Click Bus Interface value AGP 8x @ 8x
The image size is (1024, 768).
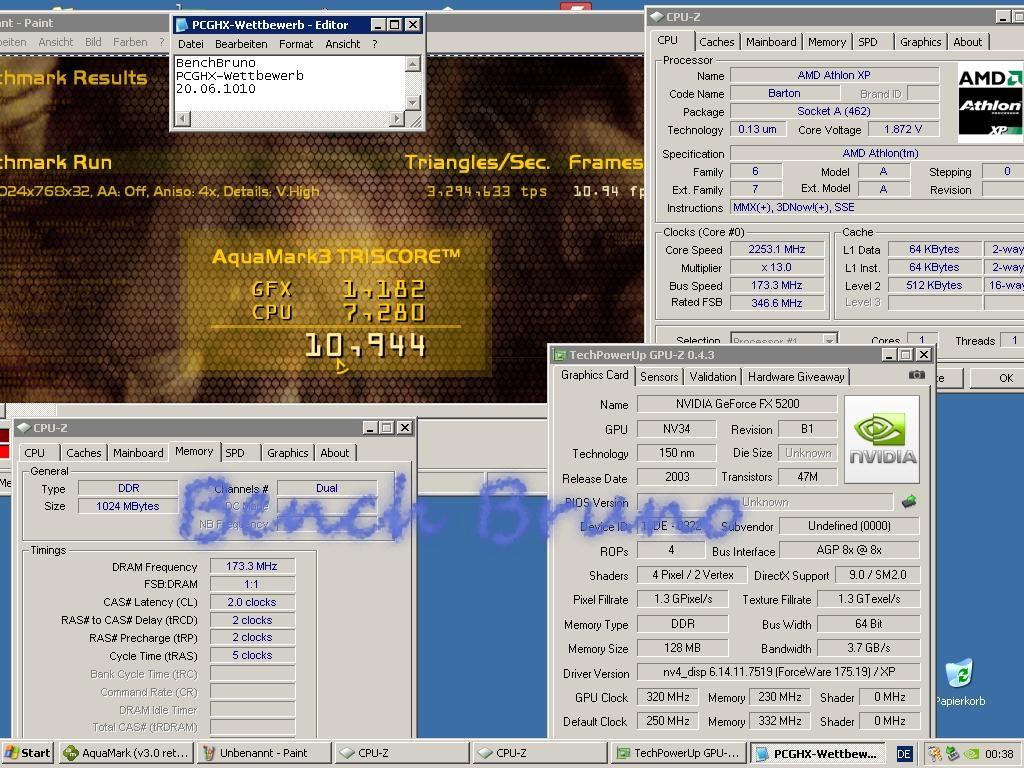point(849,550)
